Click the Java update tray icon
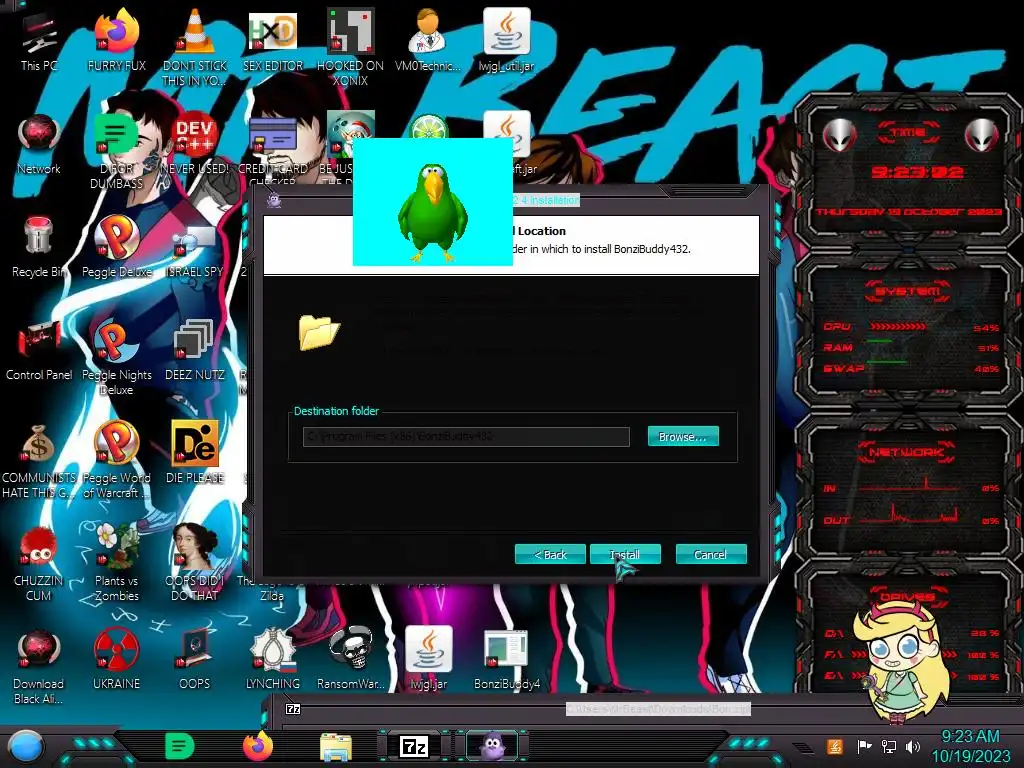Image resolution: width=1024 pixels, height=768 pixels. pos(835,746)
